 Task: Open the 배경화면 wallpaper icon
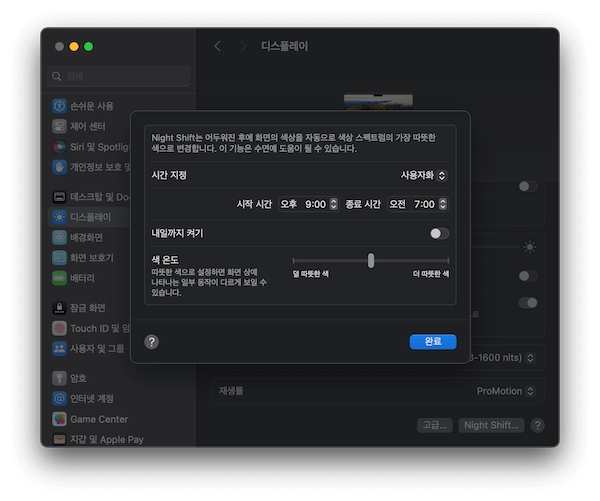(59, 237)
